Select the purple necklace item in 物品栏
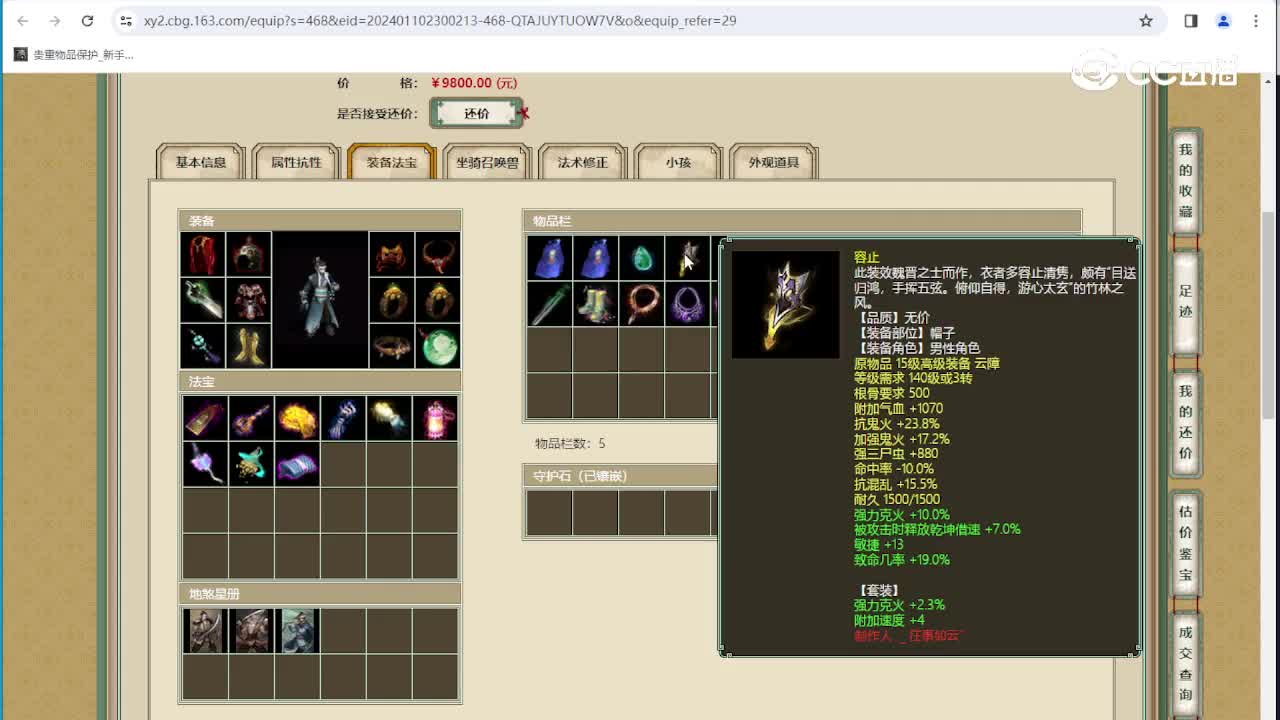 pyautogui.click(x=687, y=304)
